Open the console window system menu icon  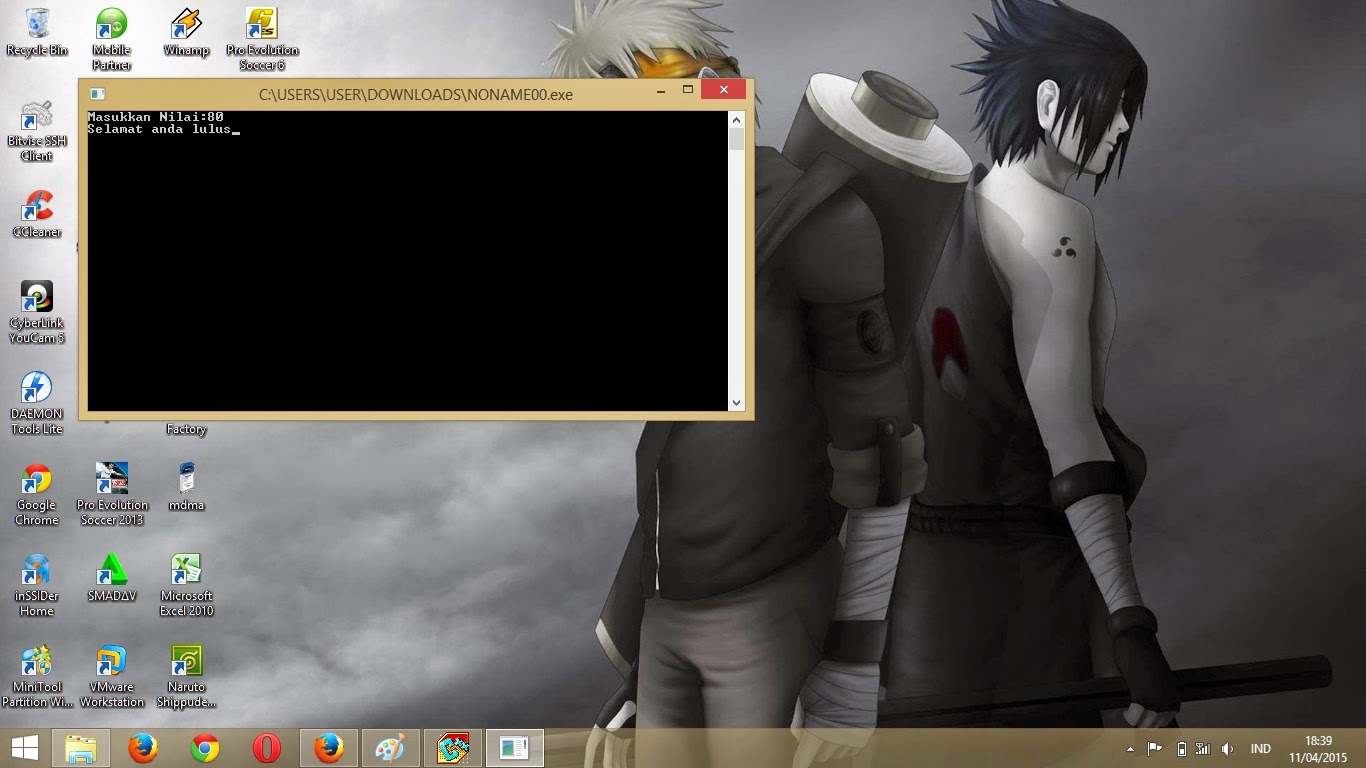pyautogui.click(x=97, y=94)
